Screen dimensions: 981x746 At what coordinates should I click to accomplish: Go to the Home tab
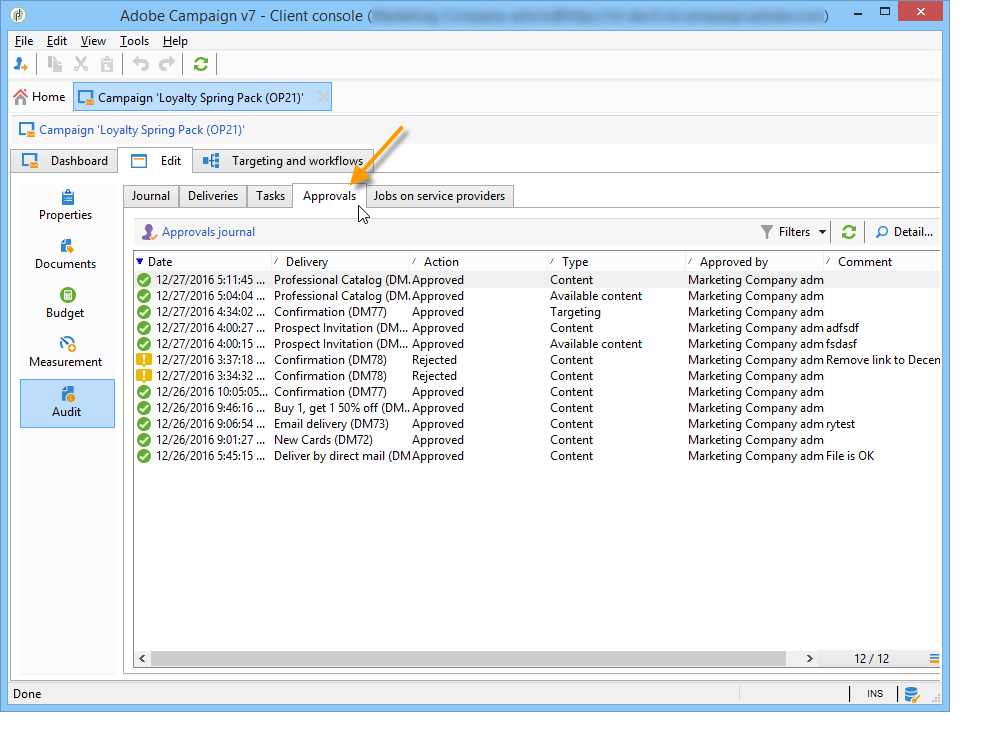click(39, 97)
